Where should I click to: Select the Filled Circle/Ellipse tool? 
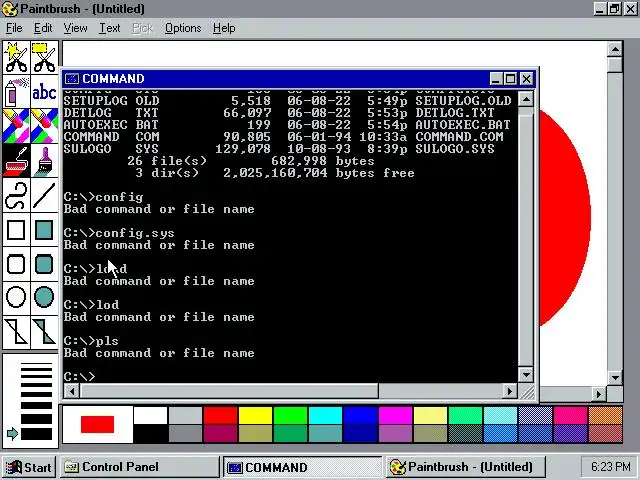click(44, 297)
